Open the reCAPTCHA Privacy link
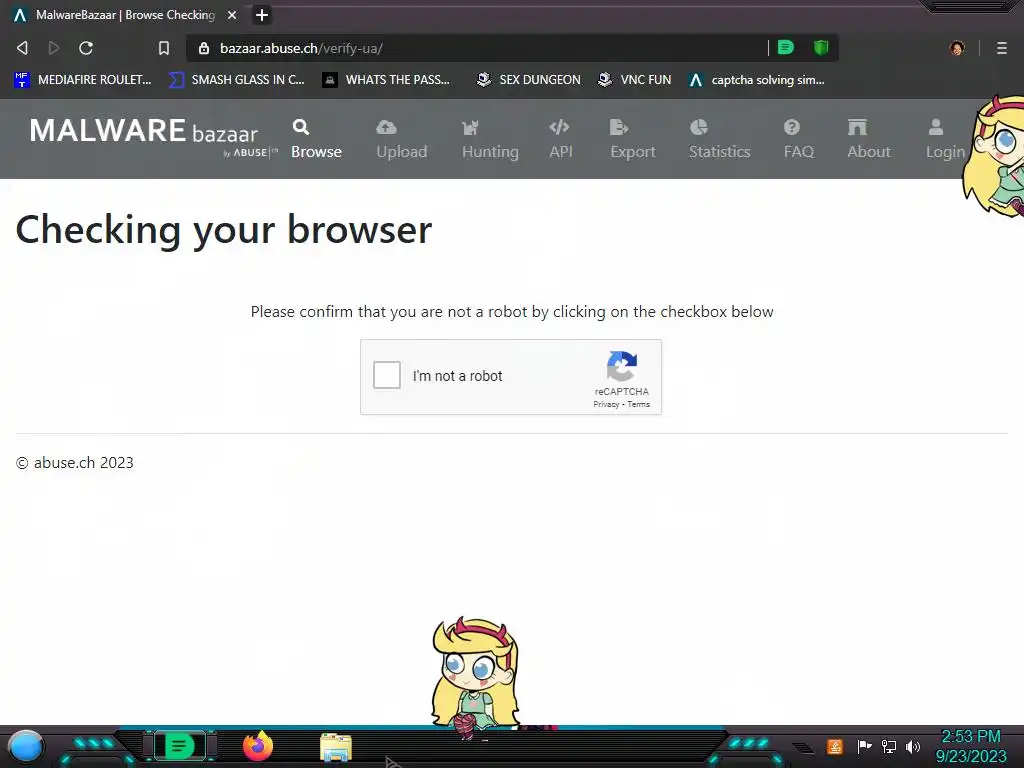This screenshot has height=768, width=1024. coord(605,404)
